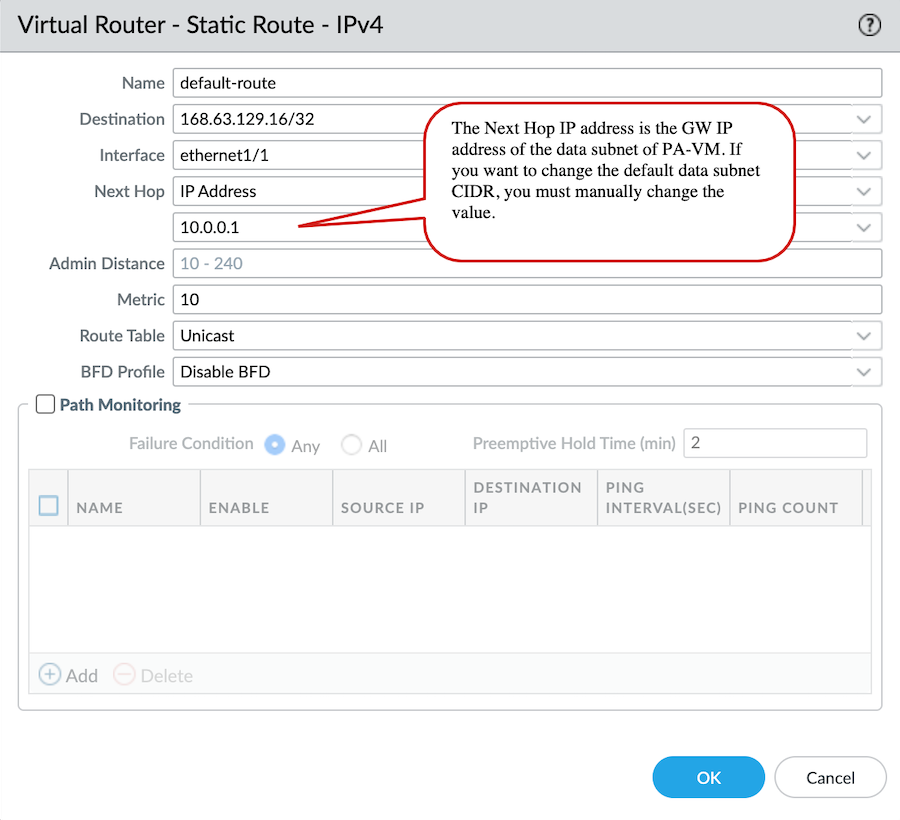Expand the Next Hop type dropdown
Screen dimensions: 900x820
tap(863, 192)
